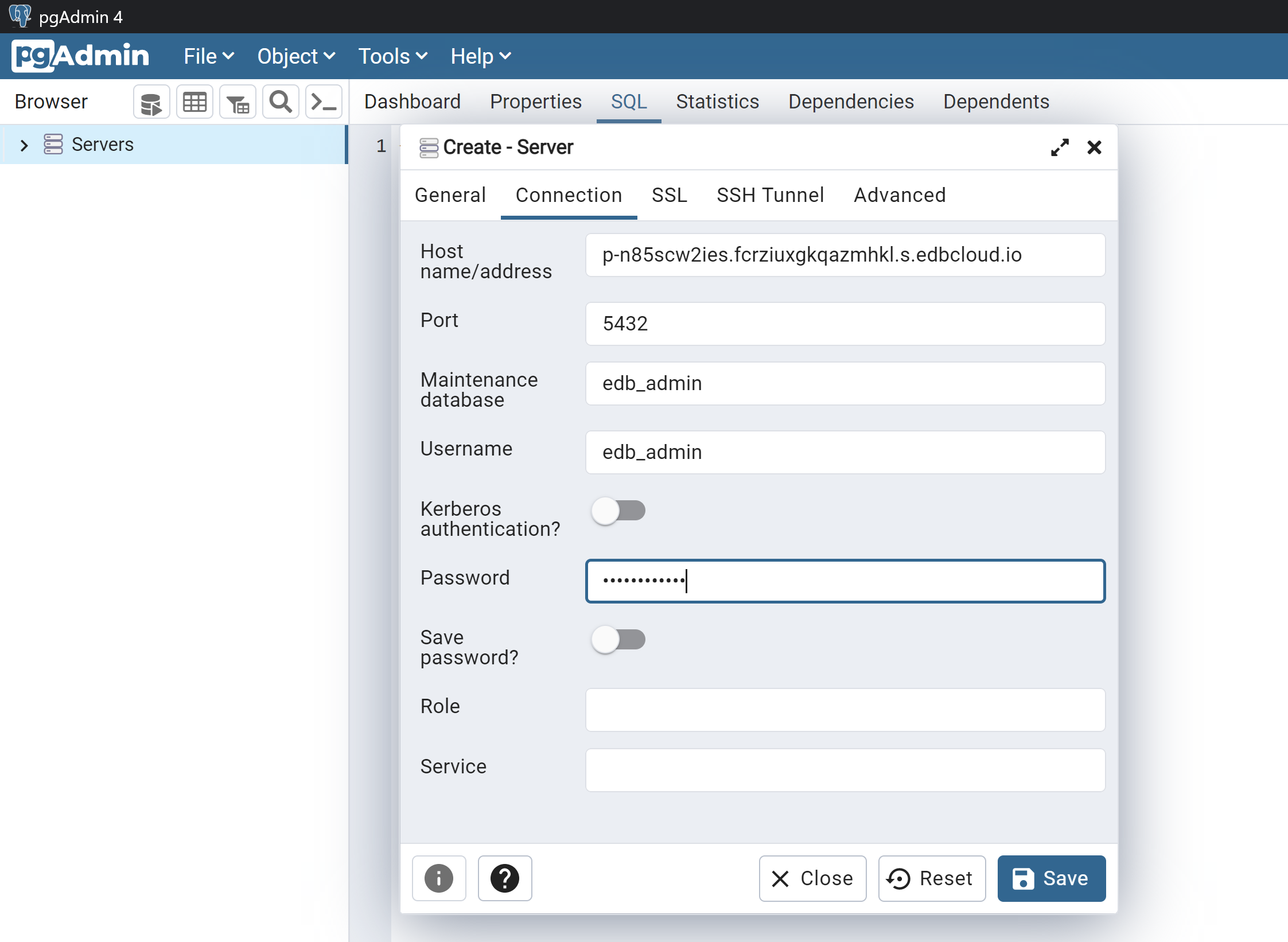Click the Service field
Image resolution: width=1288 pixels, height=942 pixels.
tap(845, 770)
